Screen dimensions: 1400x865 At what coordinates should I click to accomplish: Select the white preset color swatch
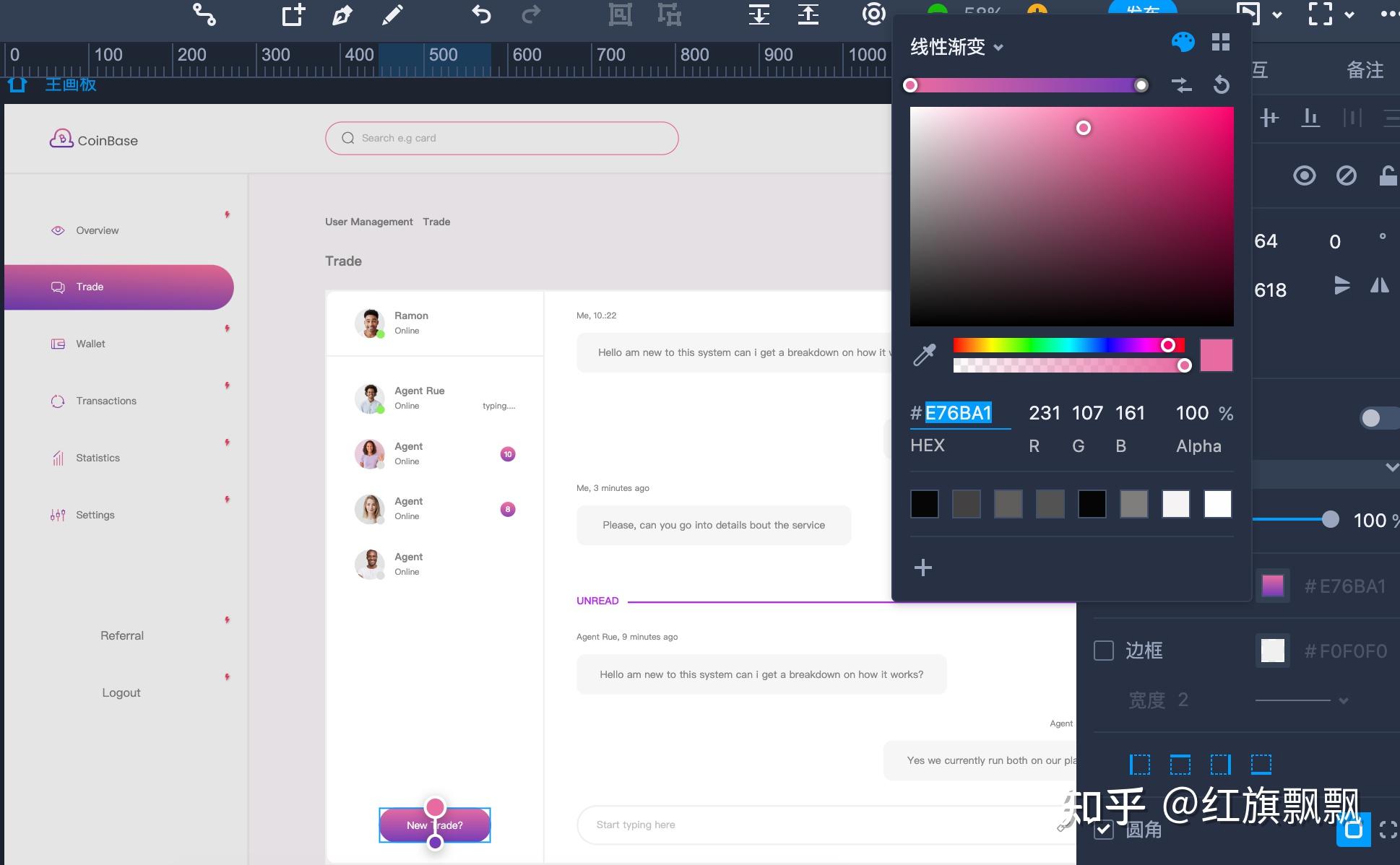[1218, 504]
